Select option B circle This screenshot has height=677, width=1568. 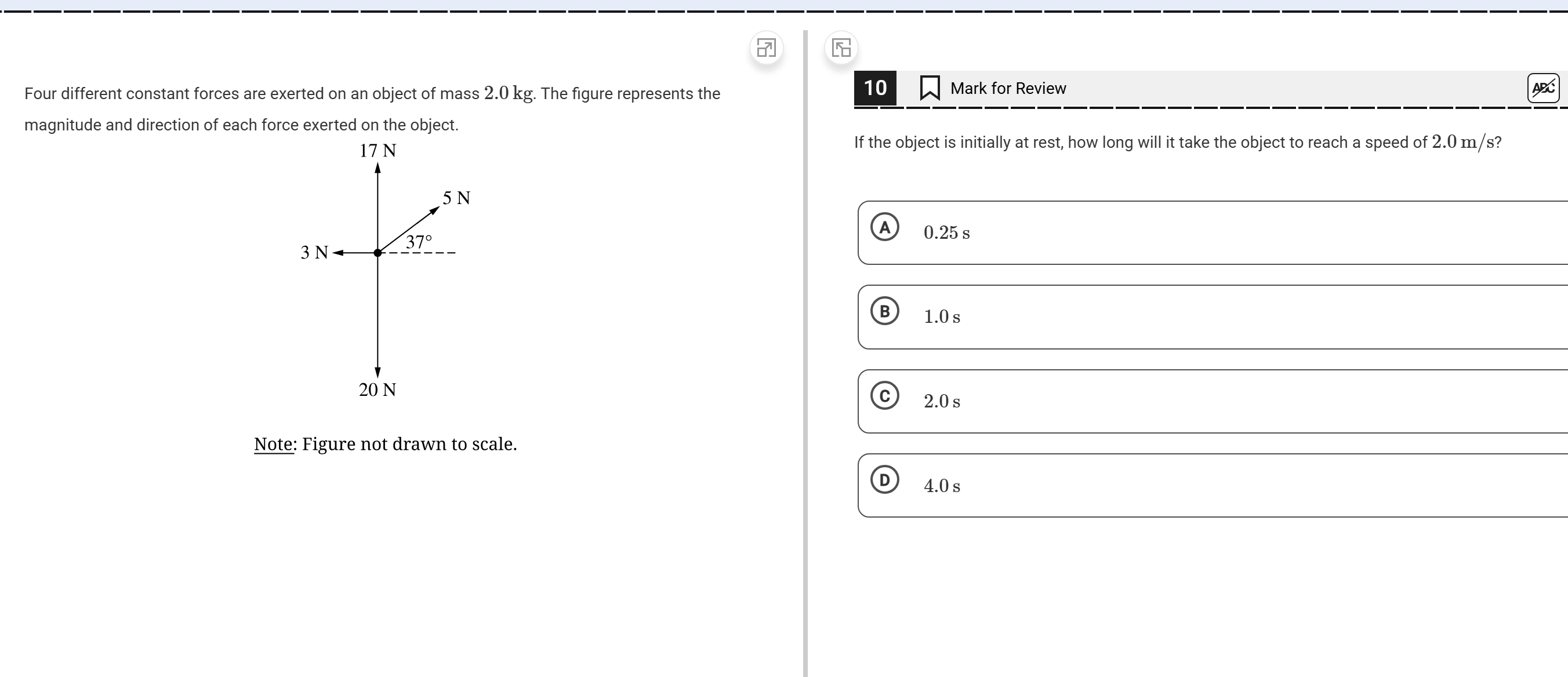click(884, 311)
